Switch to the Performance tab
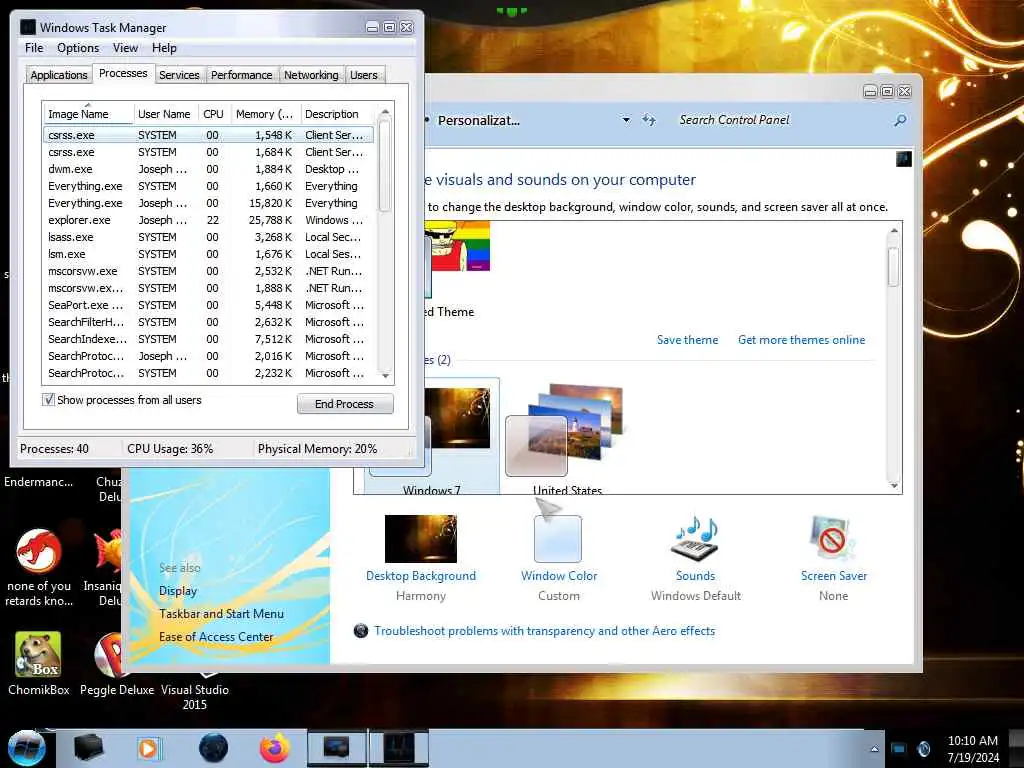This screenshot has width=1024, height=768. pyautogui.click(x=241, y=75)
